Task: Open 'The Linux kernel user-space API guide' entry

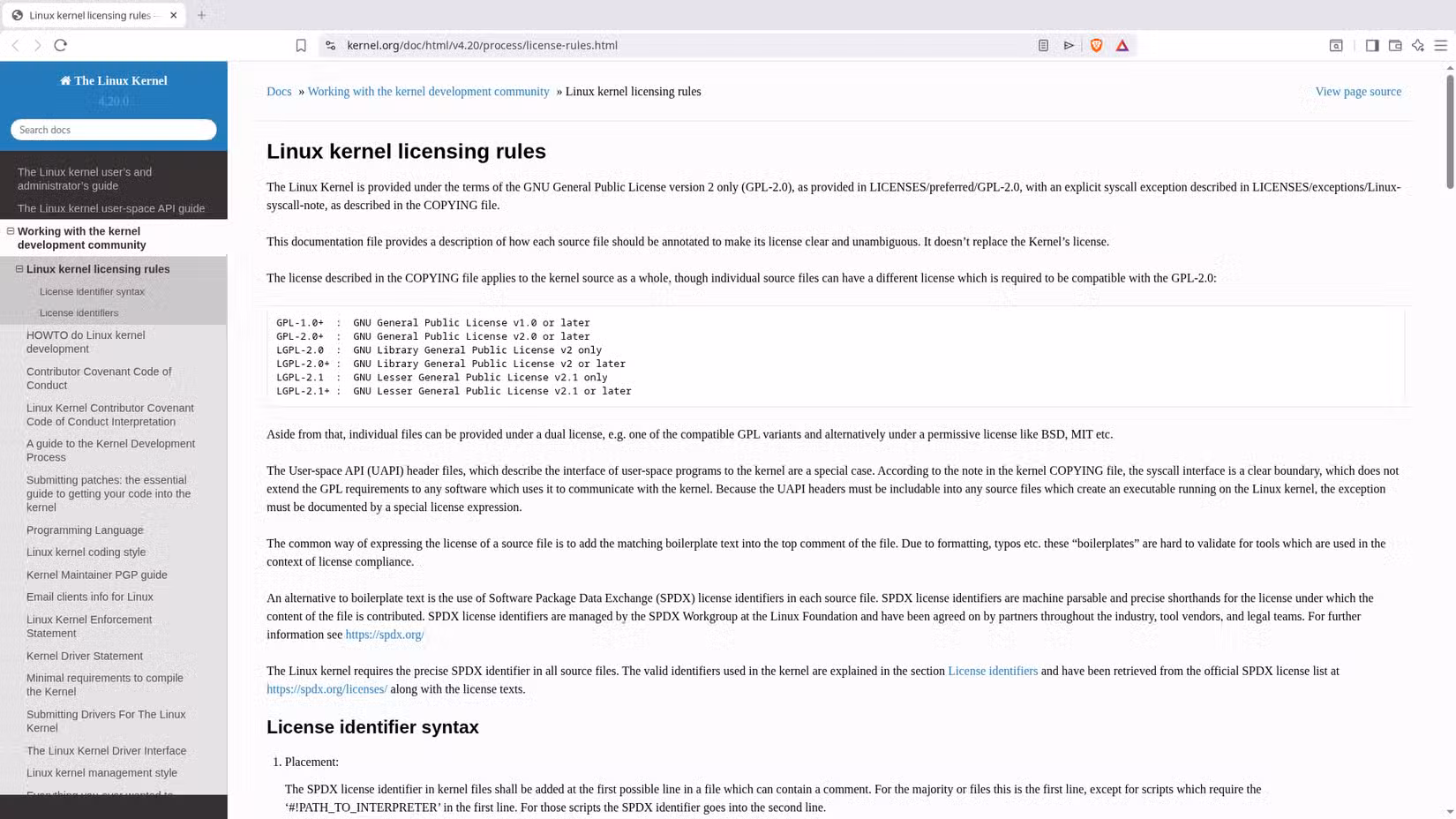Action: (111, 208)
